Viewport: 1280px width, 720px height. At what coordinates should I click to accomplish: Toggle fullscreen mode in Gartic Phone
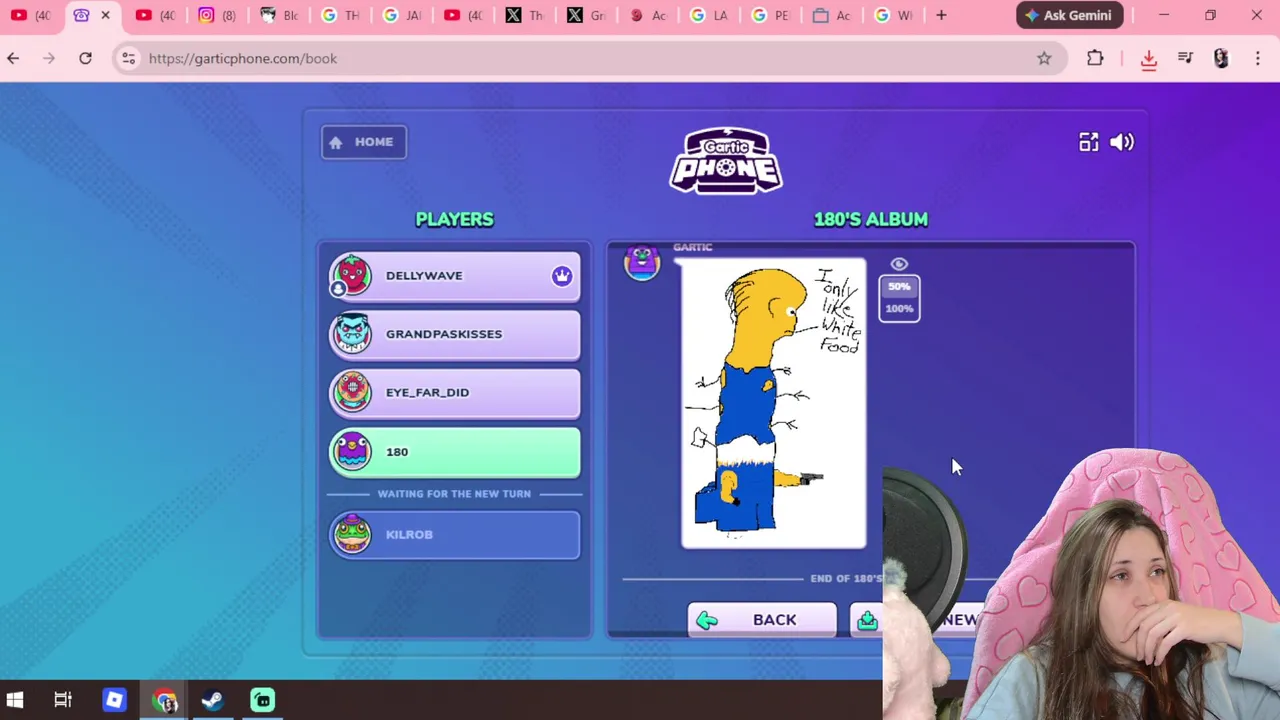(x=1088, y=142)
